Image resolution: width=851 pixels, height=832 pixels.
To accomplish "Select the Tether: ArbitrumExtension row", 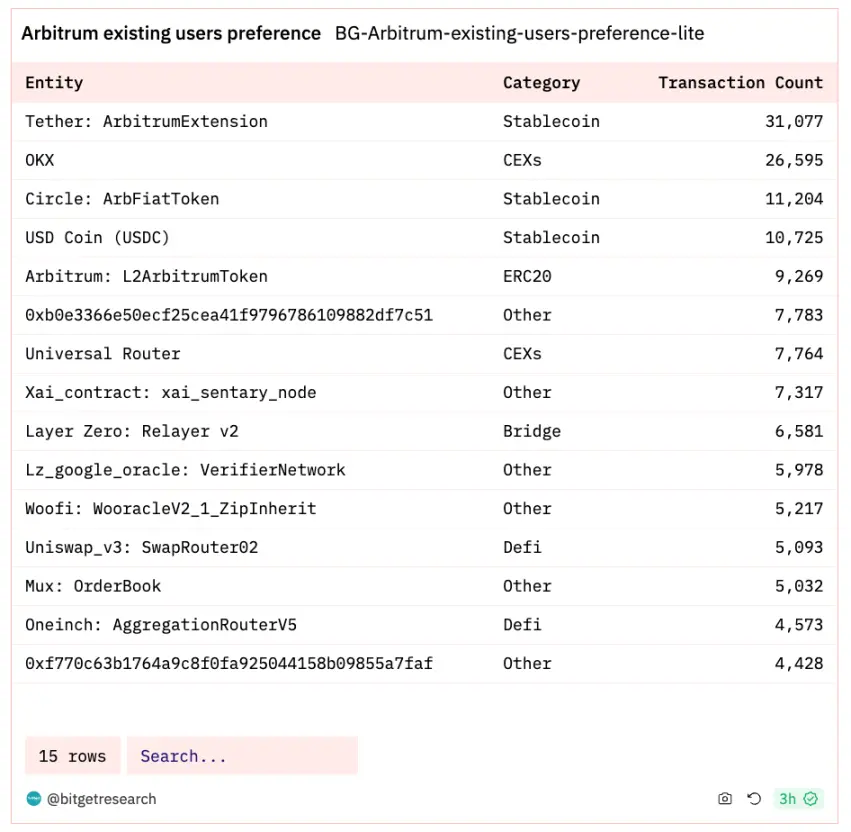I will pos(146,122).
